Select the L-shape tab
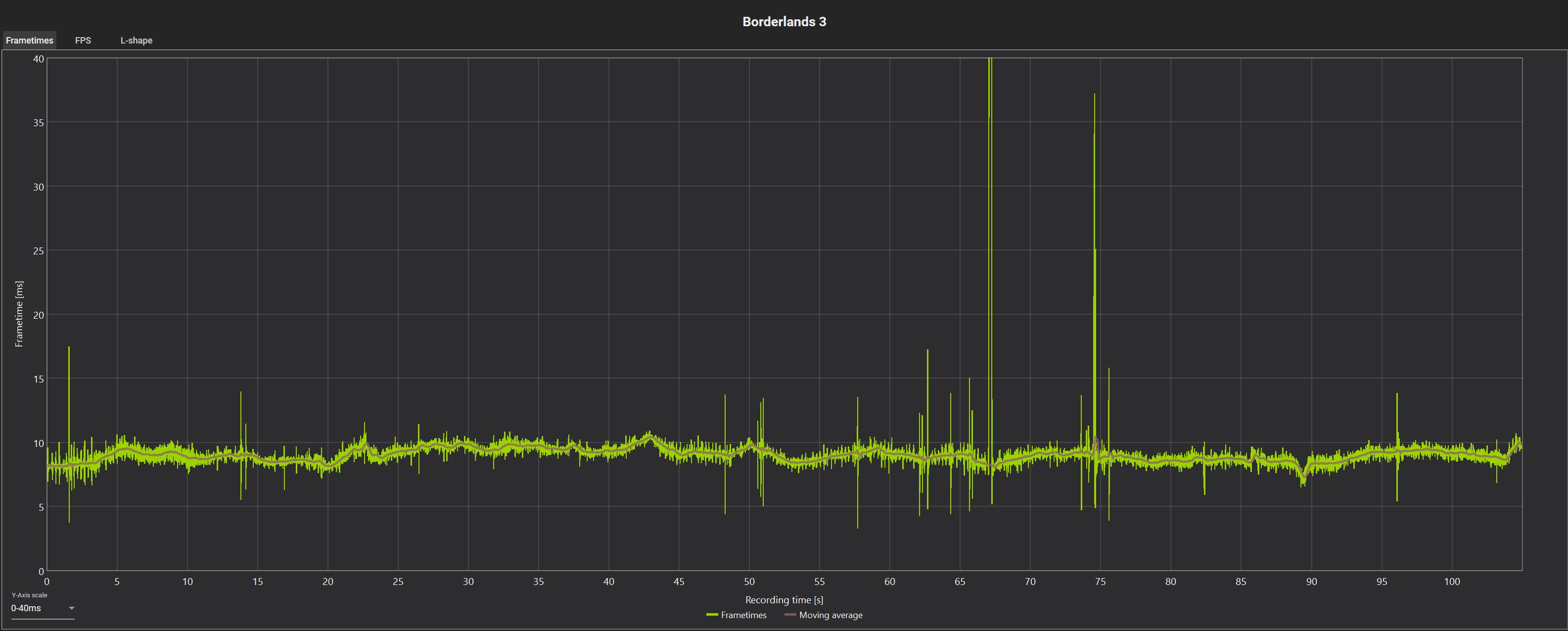The width and height of the screenshot is (1568, 631). 137,40
